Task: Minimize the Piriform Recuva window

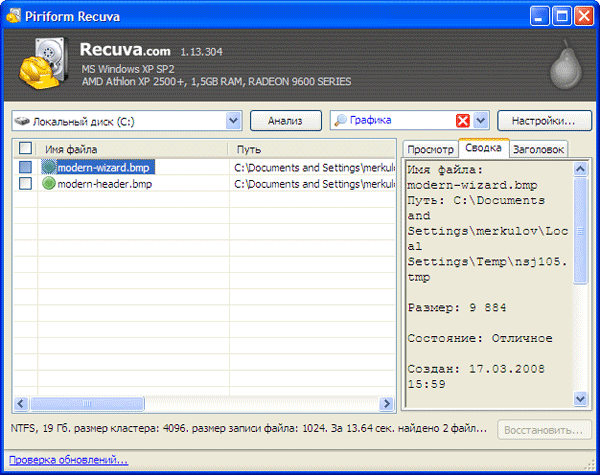Action: tap(539, 16)
